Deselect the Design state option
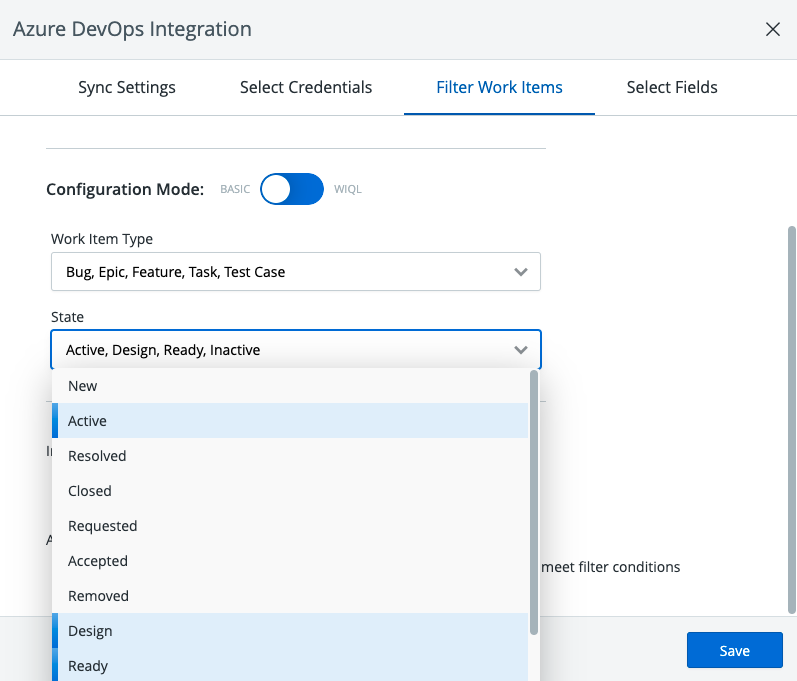 point(290,631)
